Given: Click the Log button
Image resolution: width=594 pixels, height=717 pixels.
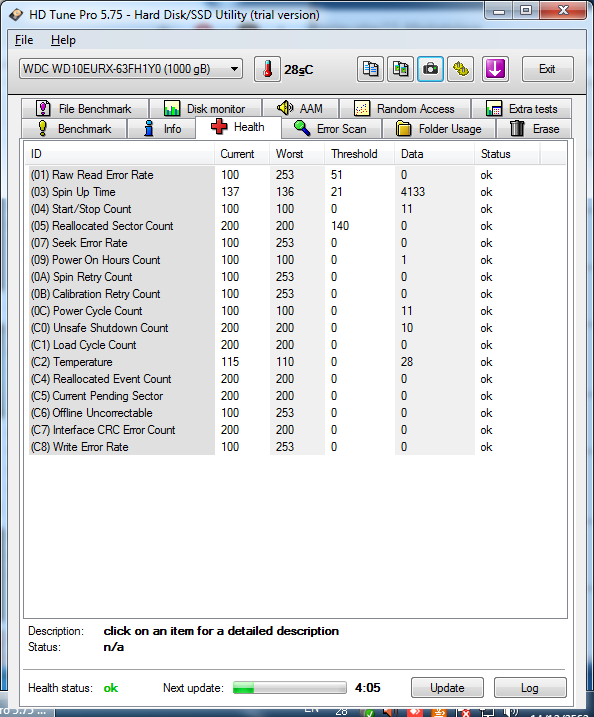Looking at the screenshot, I should coord(530,688).
